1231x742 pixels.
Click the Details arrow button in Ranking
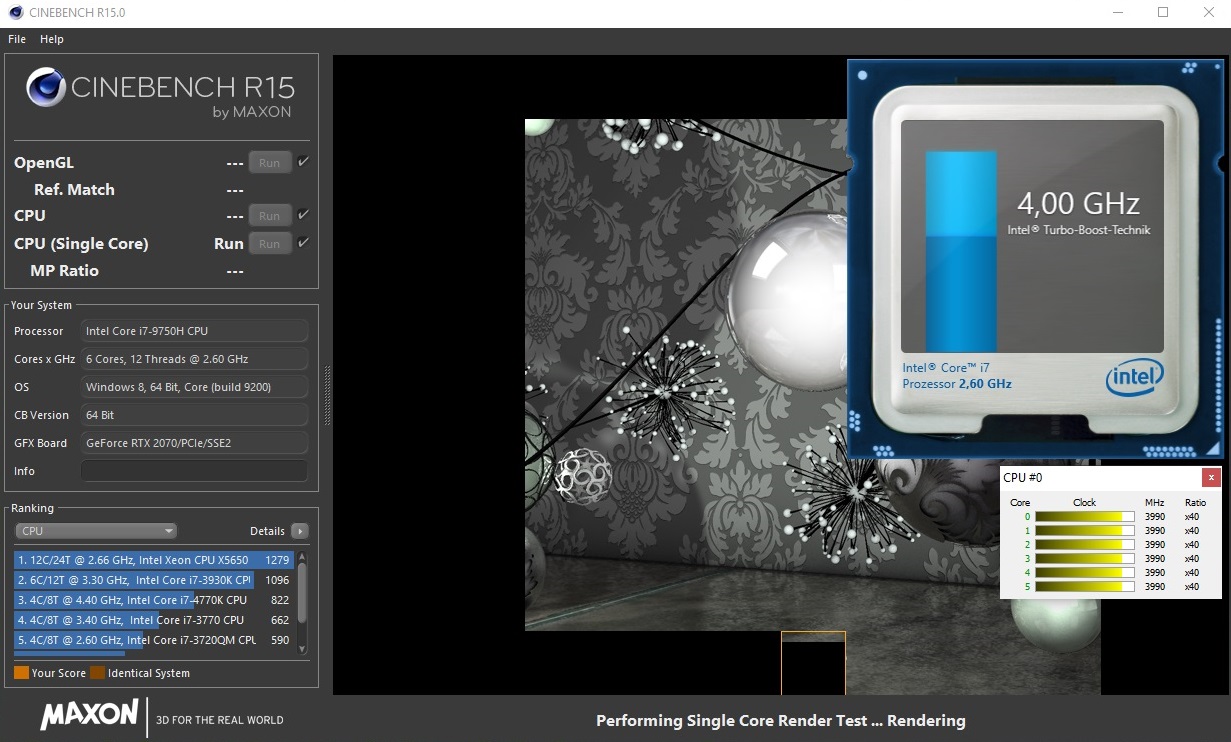pyautogui.click(x=299, y=531)
